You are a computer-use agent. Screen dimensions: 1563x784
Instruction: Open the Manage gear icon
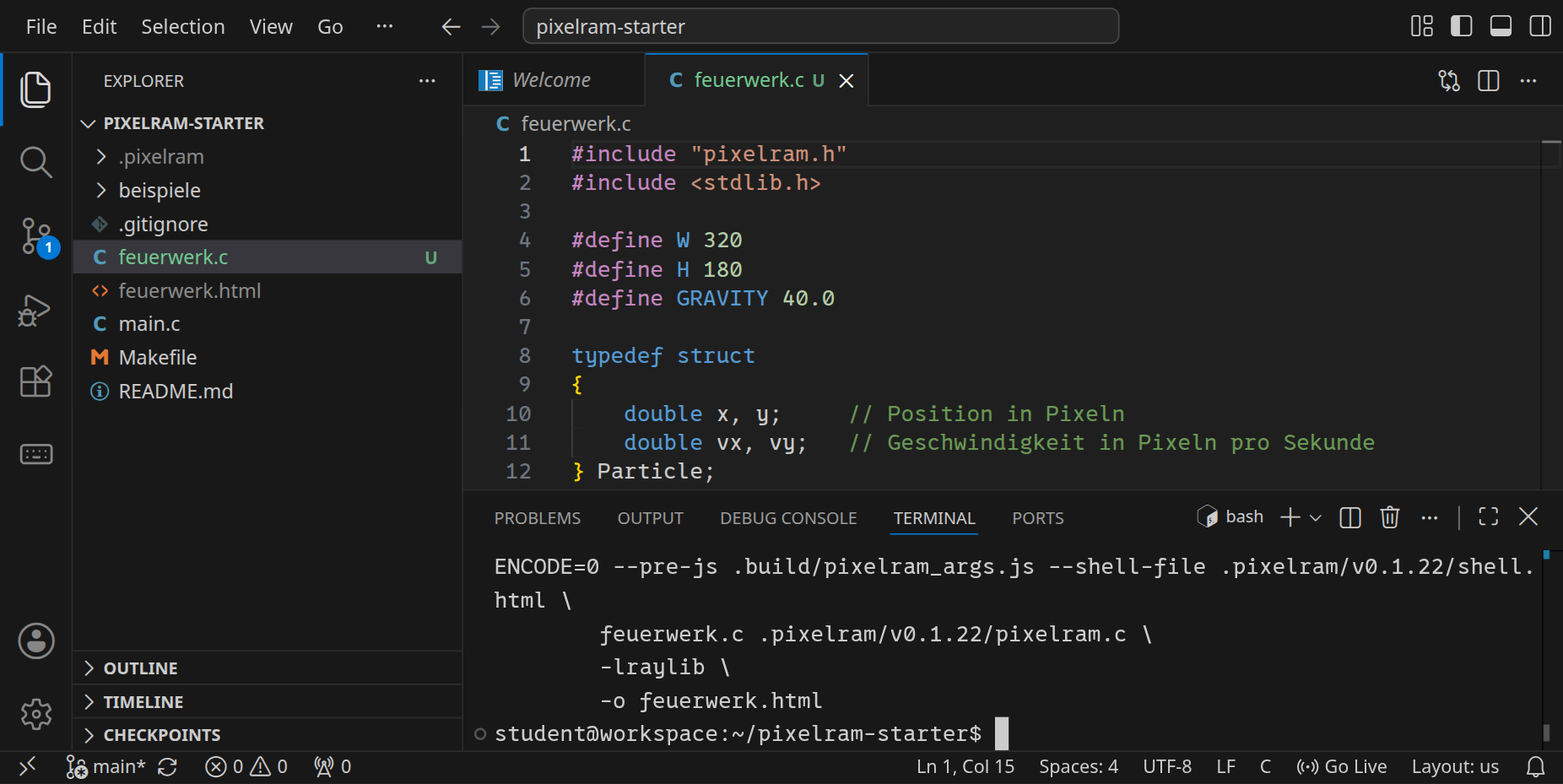point(36,714)
